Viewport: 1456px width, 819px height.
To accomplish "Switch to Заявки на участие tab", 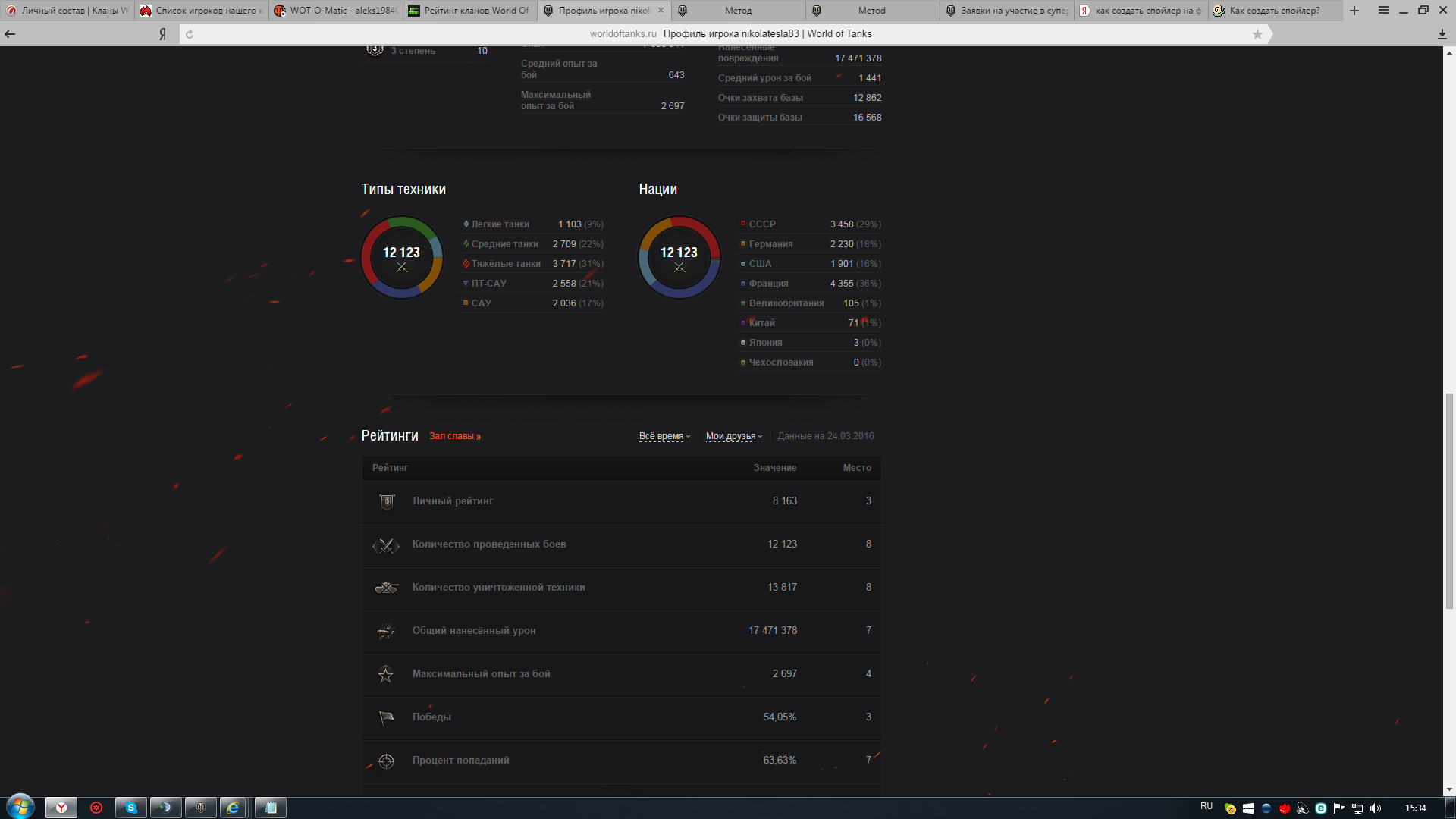I will tap(1007, 11).
